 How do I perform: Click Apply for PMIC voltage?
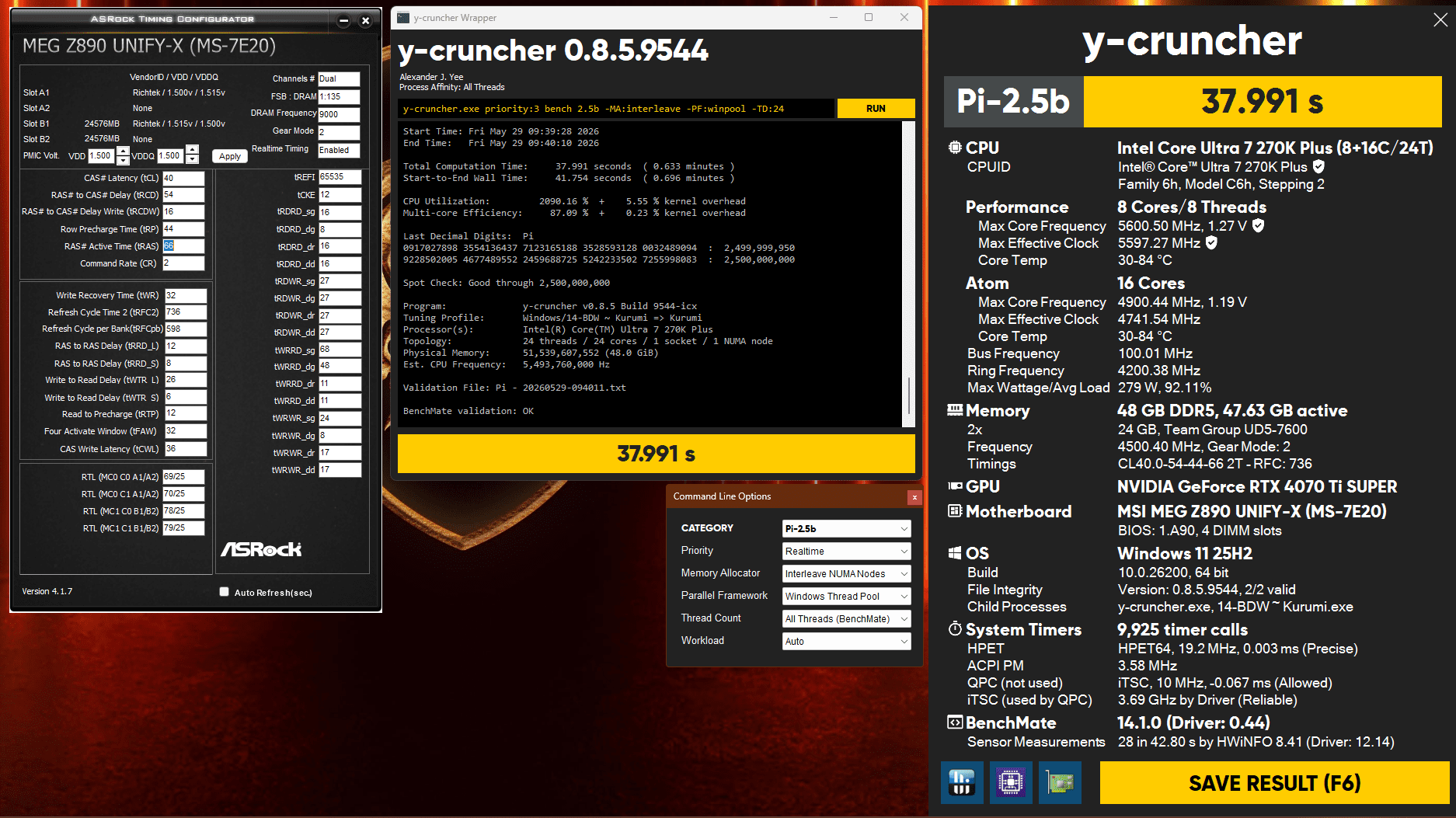pos(230,156)
